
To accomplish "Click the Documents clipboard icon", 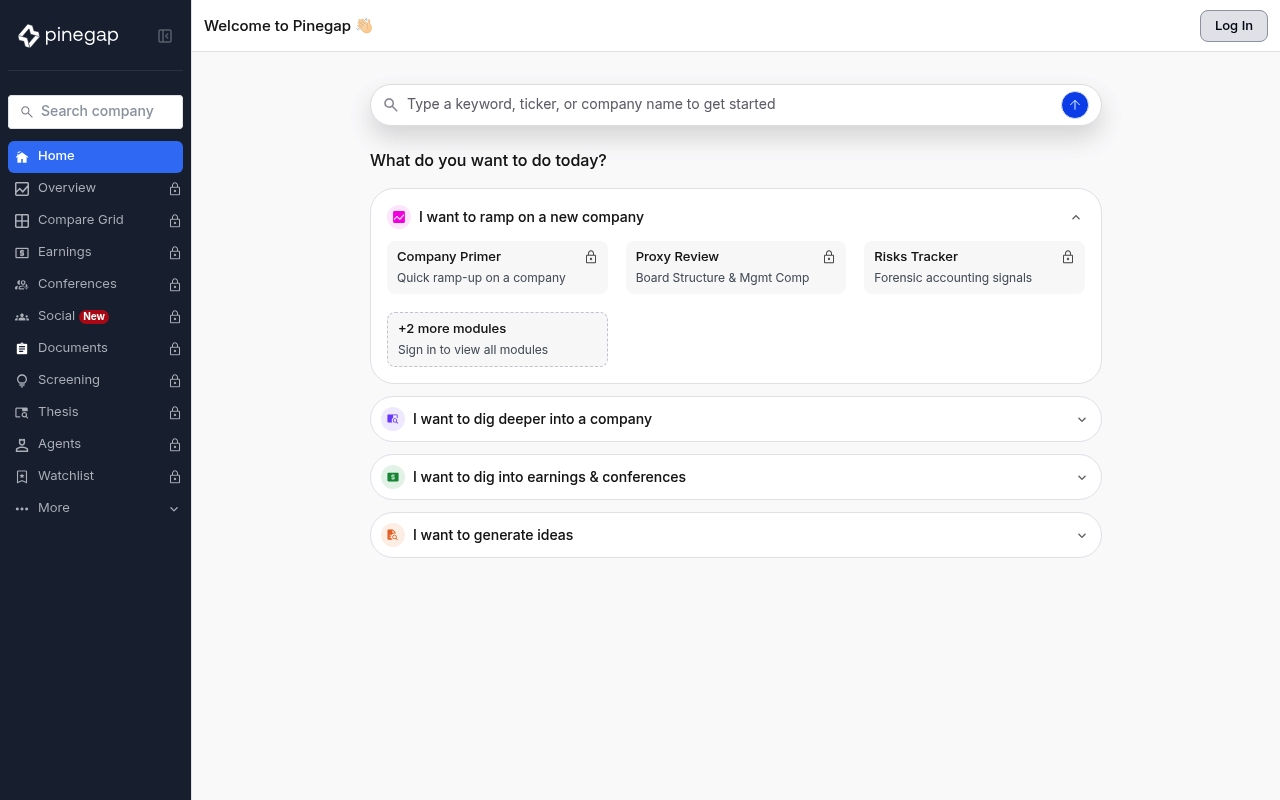I will (x=22, y=349).
